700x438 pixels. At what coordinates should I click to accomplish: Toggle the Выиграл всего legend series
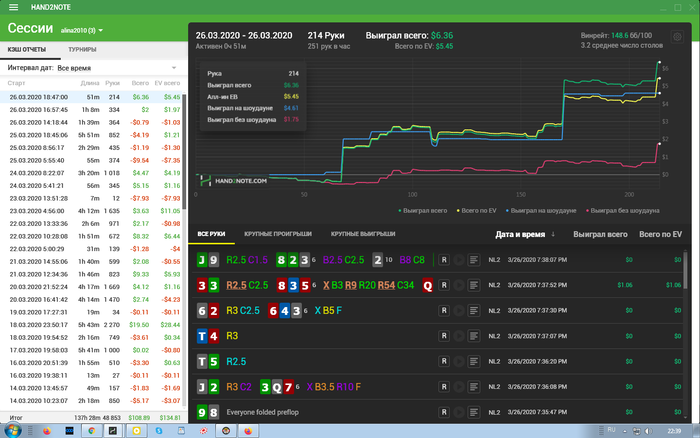422,211
